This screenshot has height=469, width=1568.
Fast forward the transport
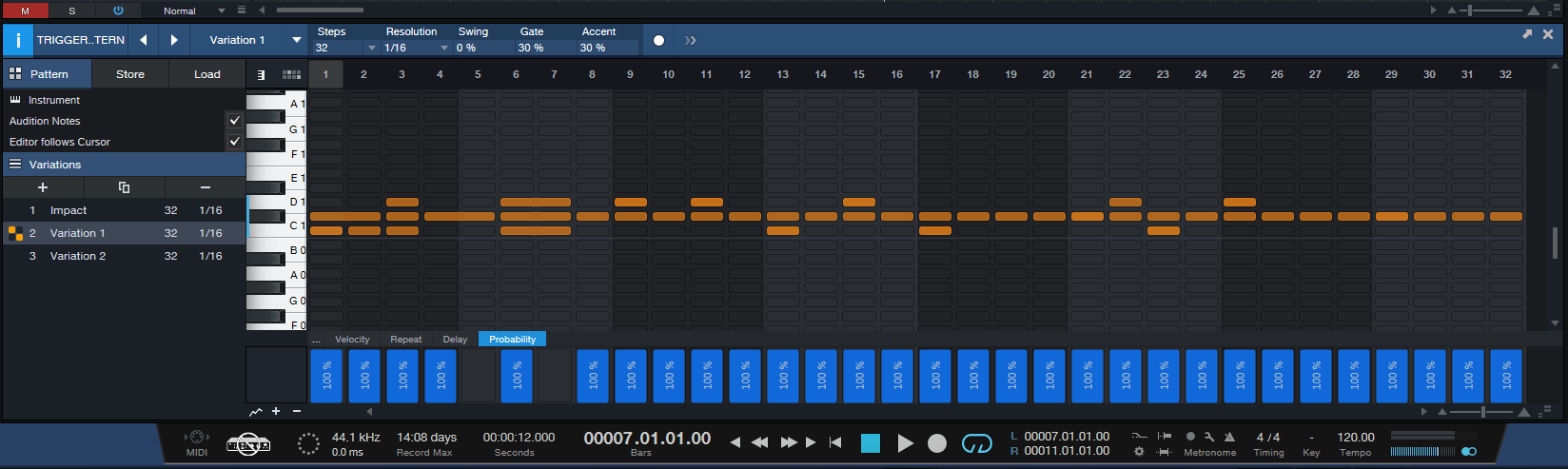[789, 442]
